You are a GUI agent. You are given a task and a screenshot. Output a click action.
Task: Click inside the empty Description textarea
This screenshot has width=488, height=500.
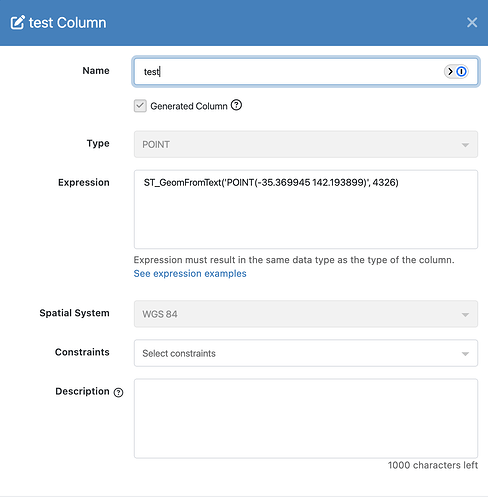[306, 418]
